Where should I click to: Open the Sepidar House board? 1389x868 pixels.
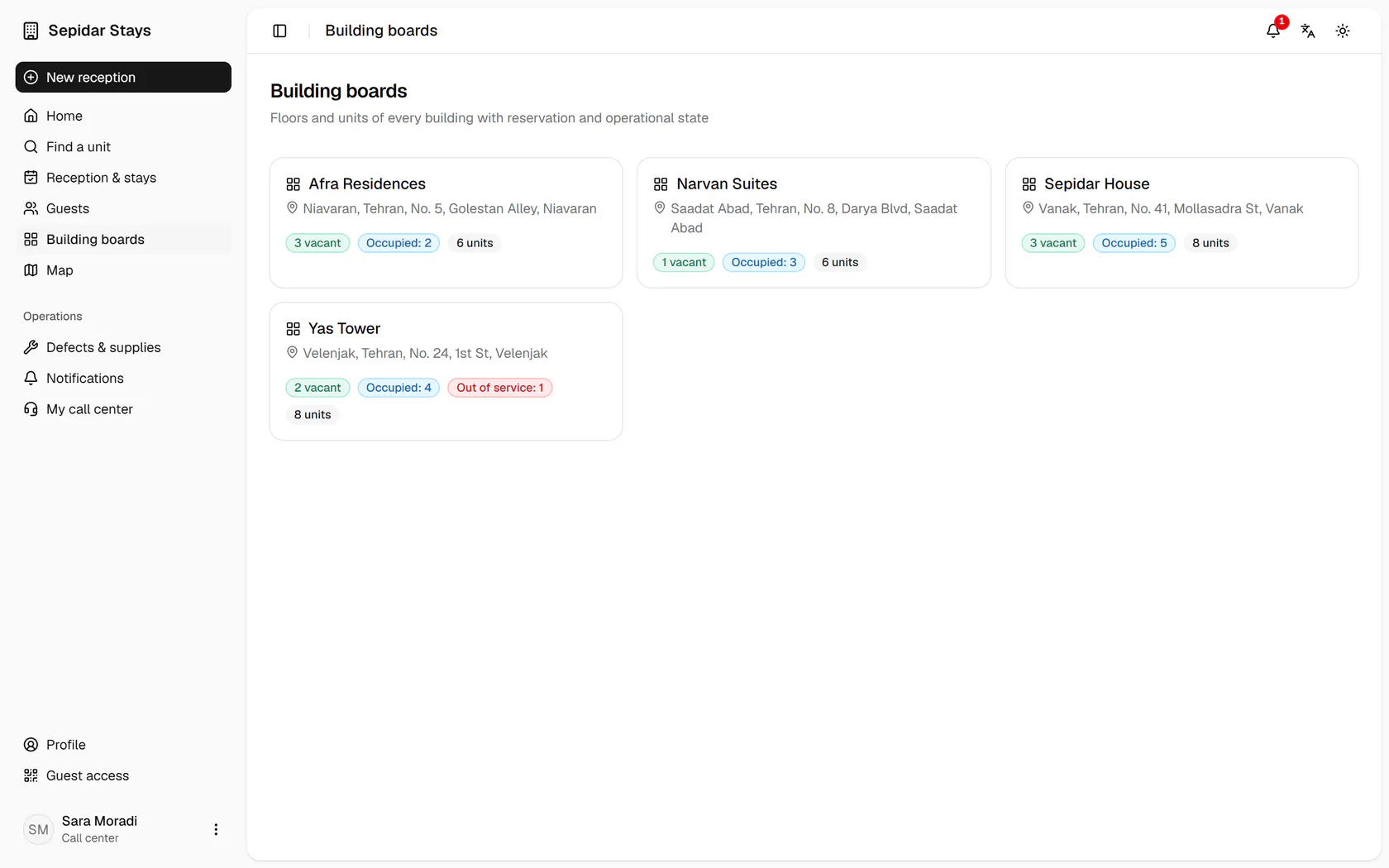pyautogui.click(x=1181, y=222)
